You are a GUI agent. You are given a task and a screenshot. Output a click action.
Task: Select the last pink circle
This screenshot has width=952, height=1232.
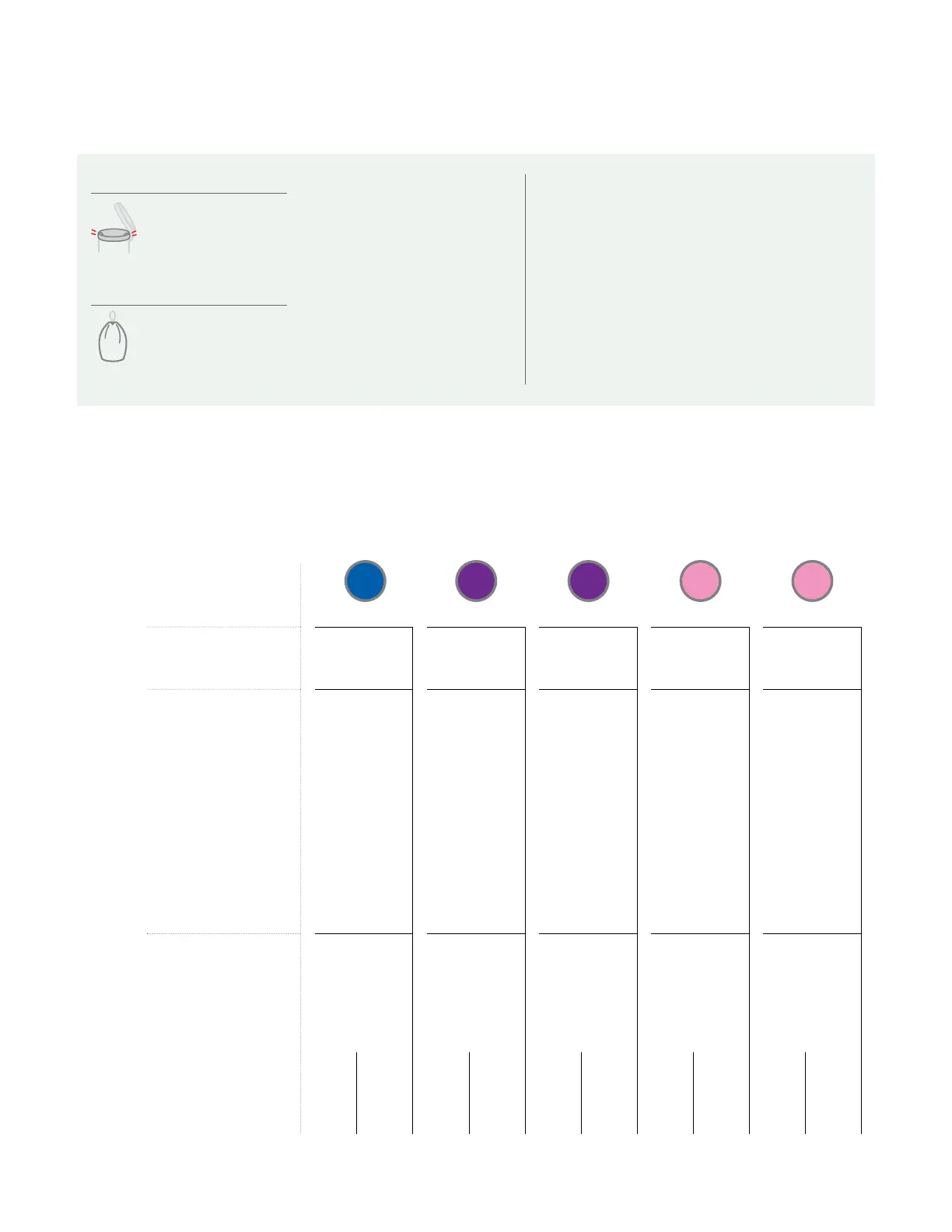point(812,581)
